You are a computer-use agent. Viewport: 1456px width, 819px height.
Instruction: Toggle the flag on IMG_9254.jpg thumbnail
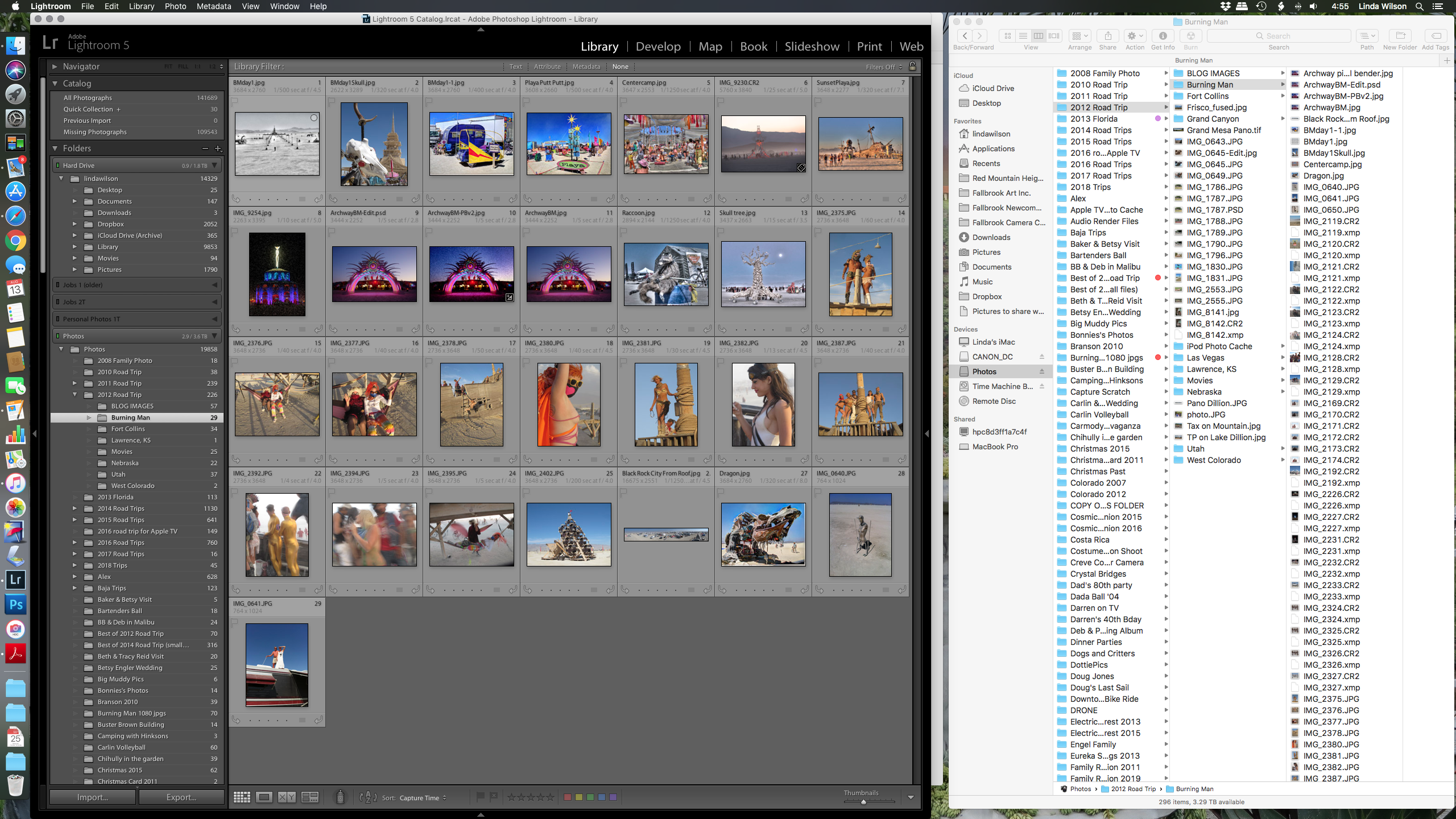pyautogui.click(x=234, y=231)
